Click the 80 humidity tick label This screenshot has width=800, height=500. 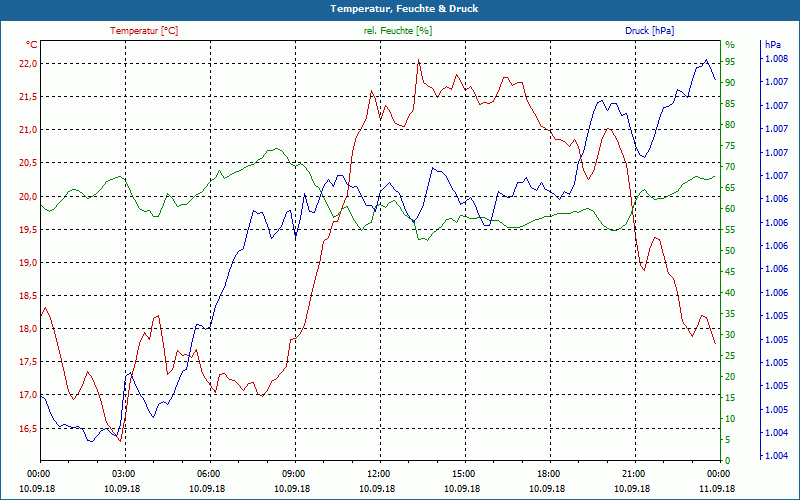(x=730, y=124)
